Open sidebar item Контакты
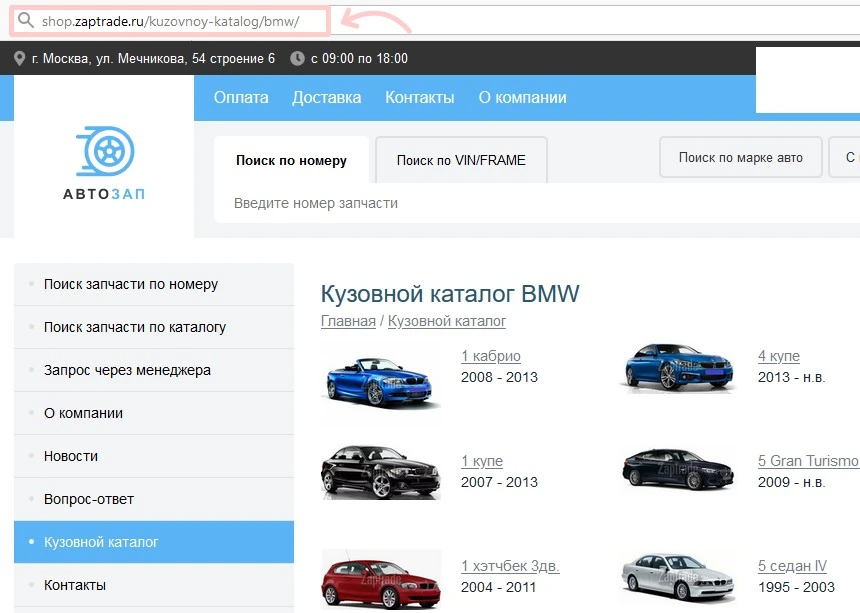Screen dimensions: 860x613 (x=154, y=585)
